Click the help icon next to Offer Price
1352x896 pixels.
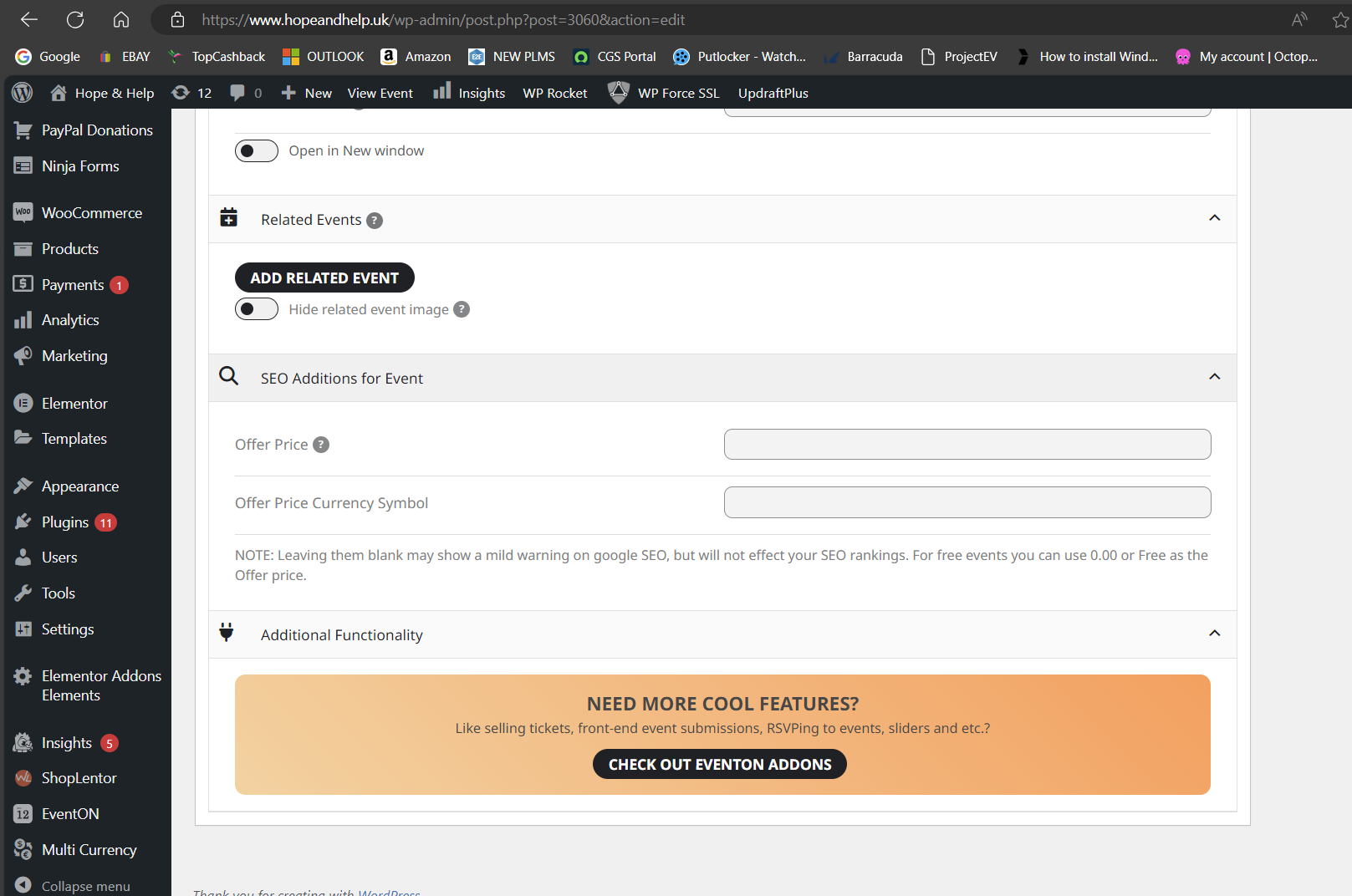(321, 445)
